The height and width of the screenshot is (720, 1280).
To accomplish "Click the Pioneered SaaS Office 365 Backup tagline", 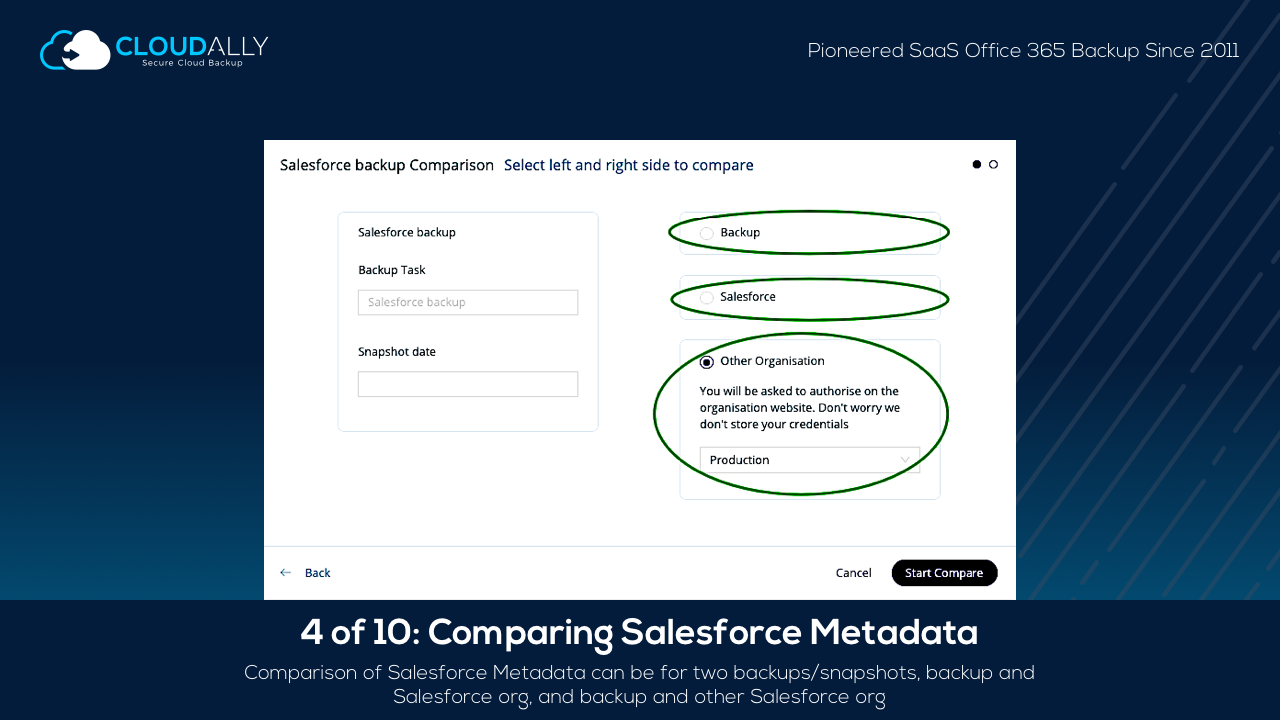I will (x=1022, y=50).
